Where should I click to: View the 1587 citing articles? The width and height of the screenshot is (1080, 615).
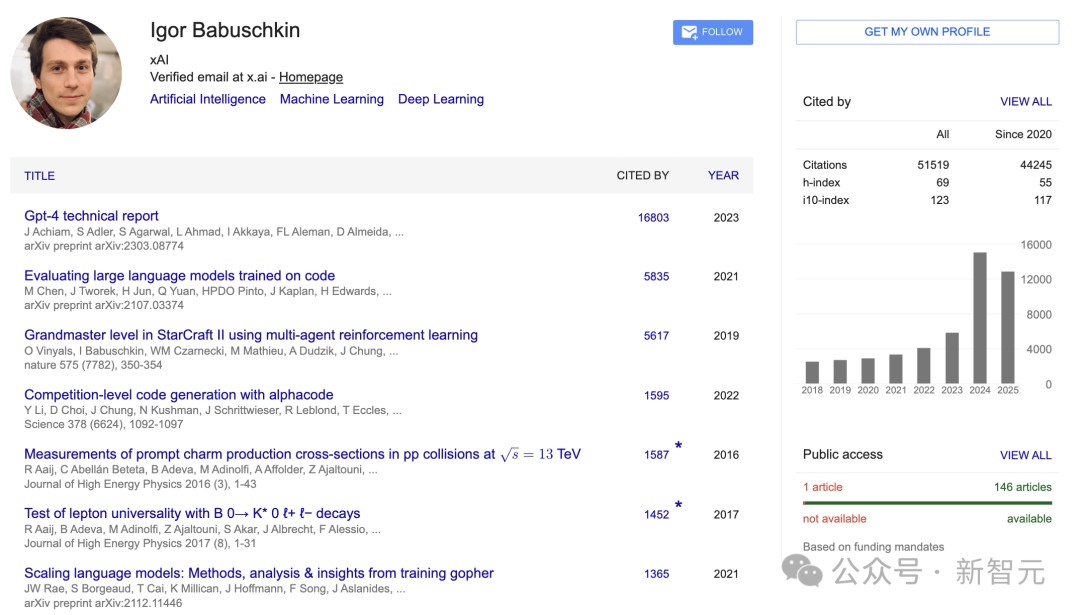[656, 455]
